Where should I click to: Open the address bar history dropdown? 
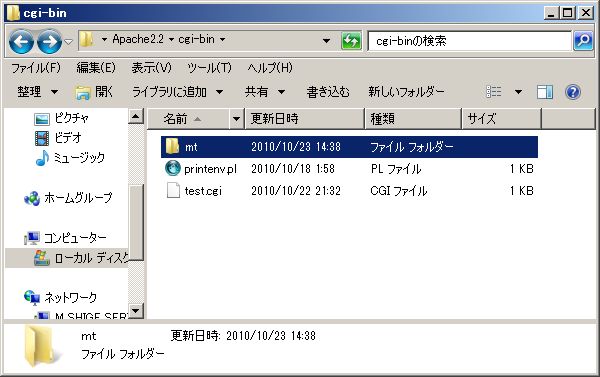[x=326, y=41]
